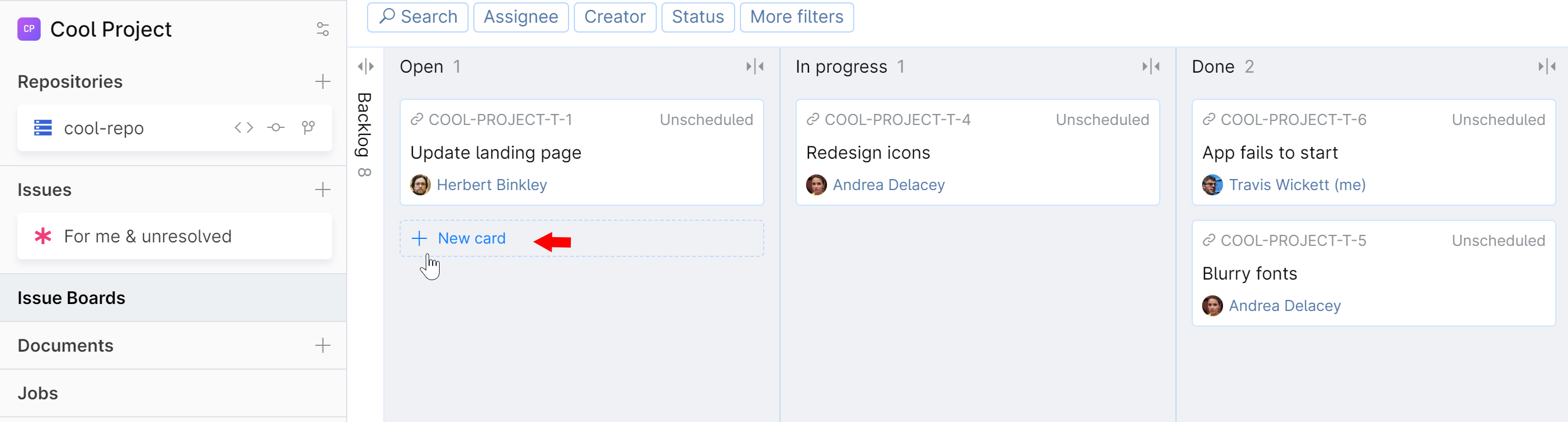Collapse the Done column
The height and width of the screenshot is (422, 1568).
click(1547, 66)
